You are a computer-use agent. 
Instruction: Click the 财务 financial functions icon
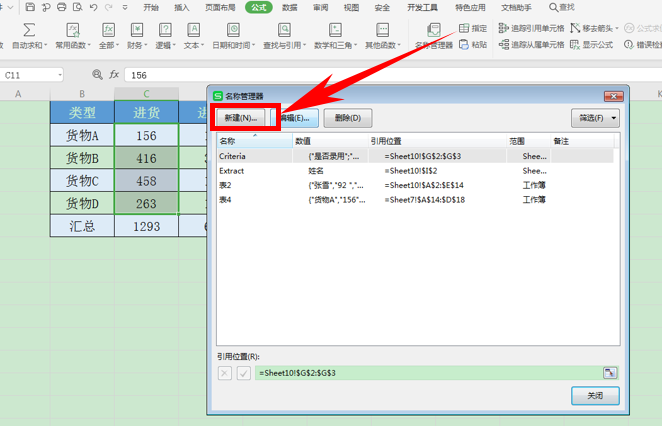[x=136, y=30]
